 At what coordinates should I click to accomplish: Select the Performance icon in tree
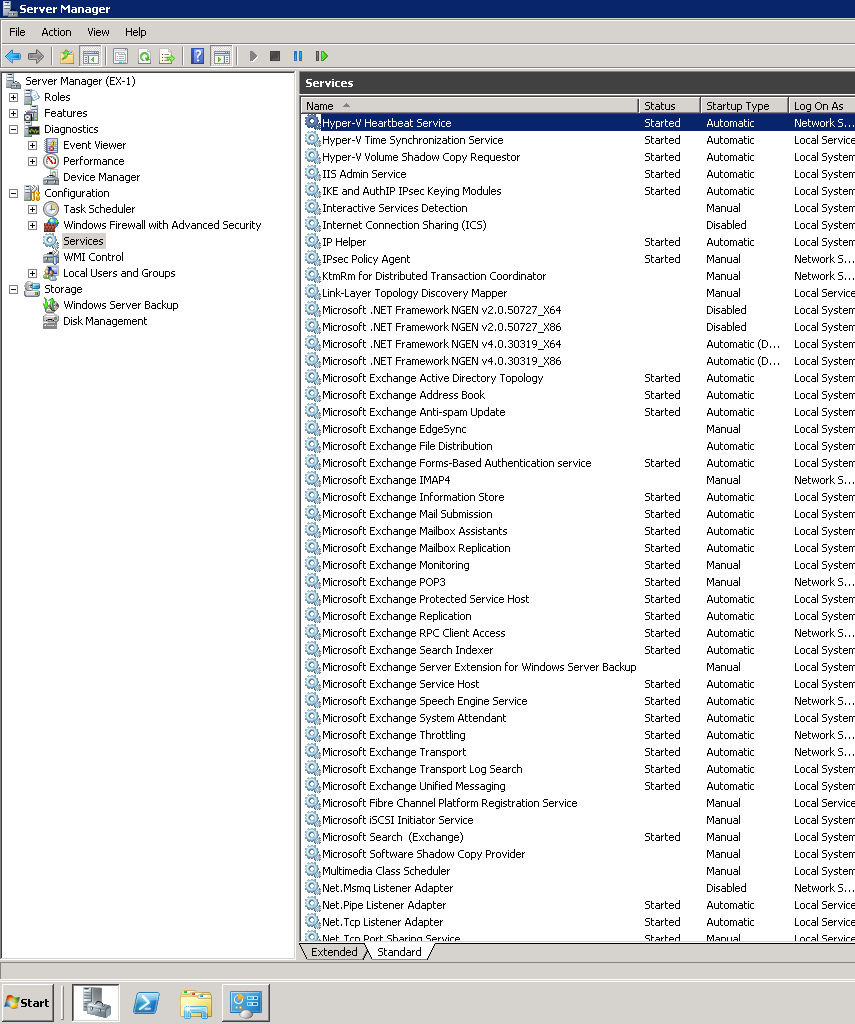pyautogui.click(x=51, y=161)
